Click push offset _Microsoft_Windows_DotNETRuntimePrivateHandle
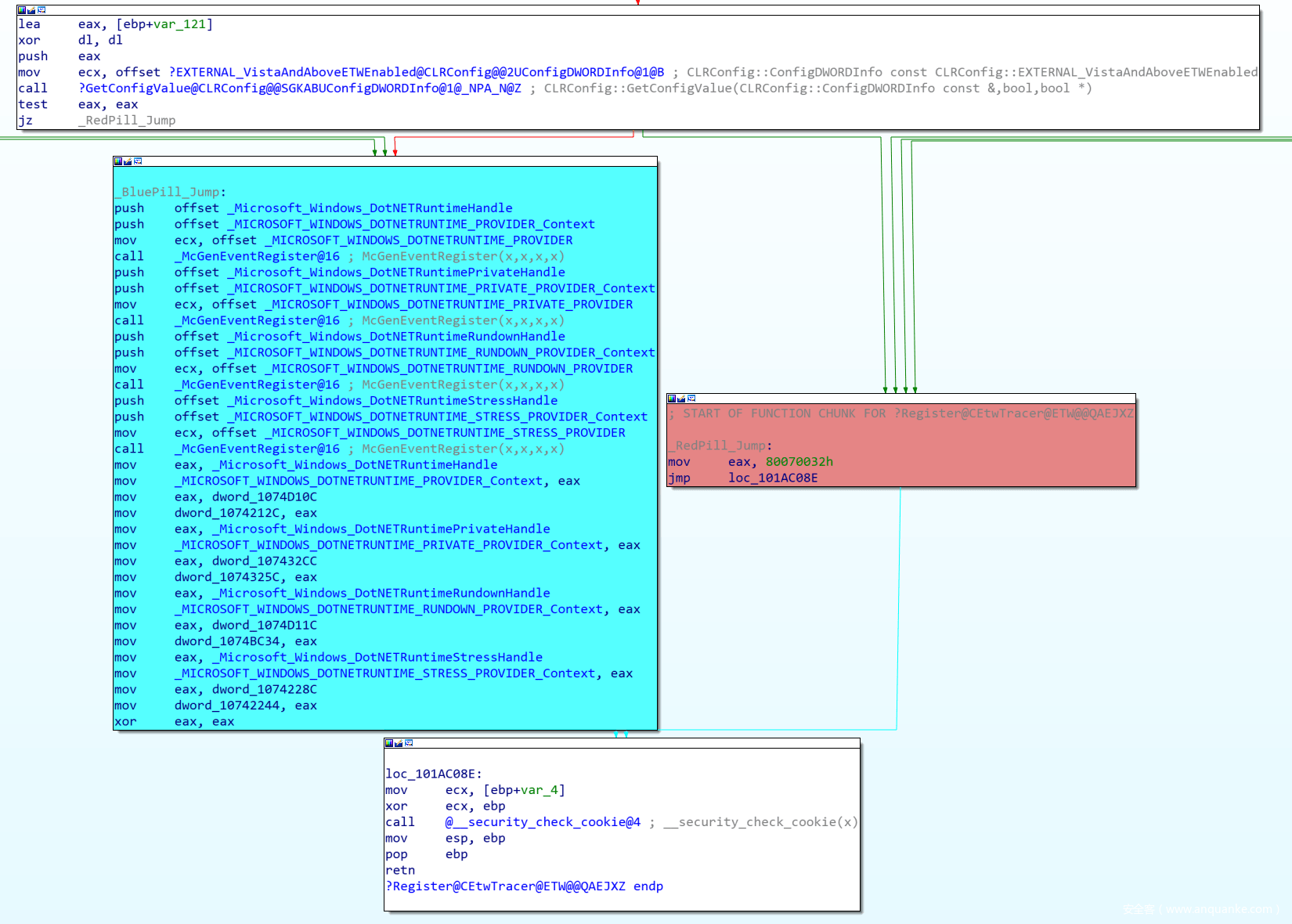The height and width of the screenshot is (924, 1292). coord(340,273)
